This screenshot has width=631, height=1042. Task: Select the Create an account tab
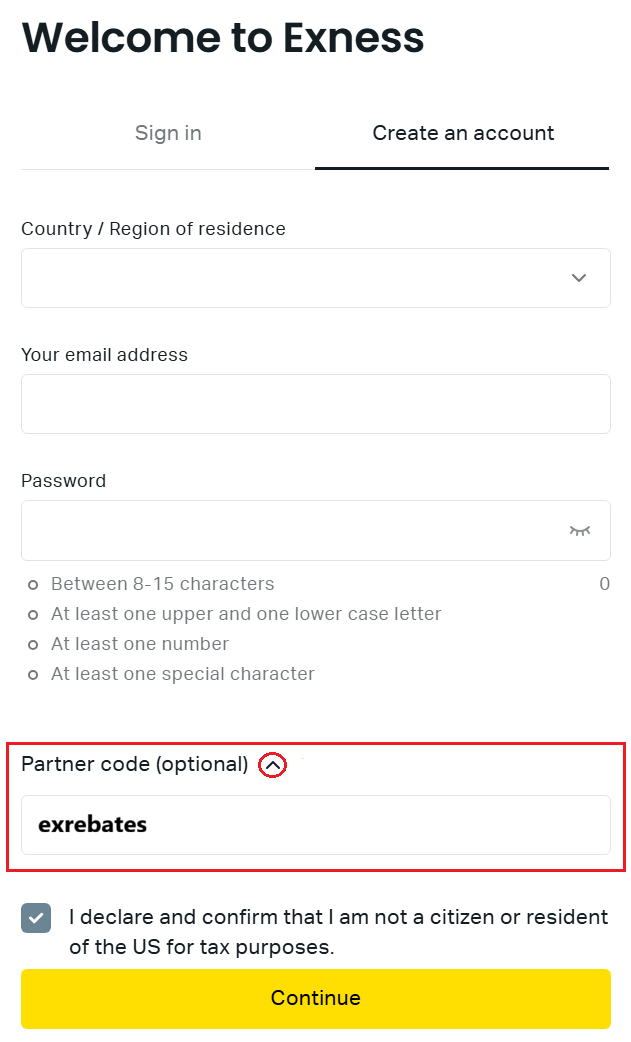click(462, 134)
